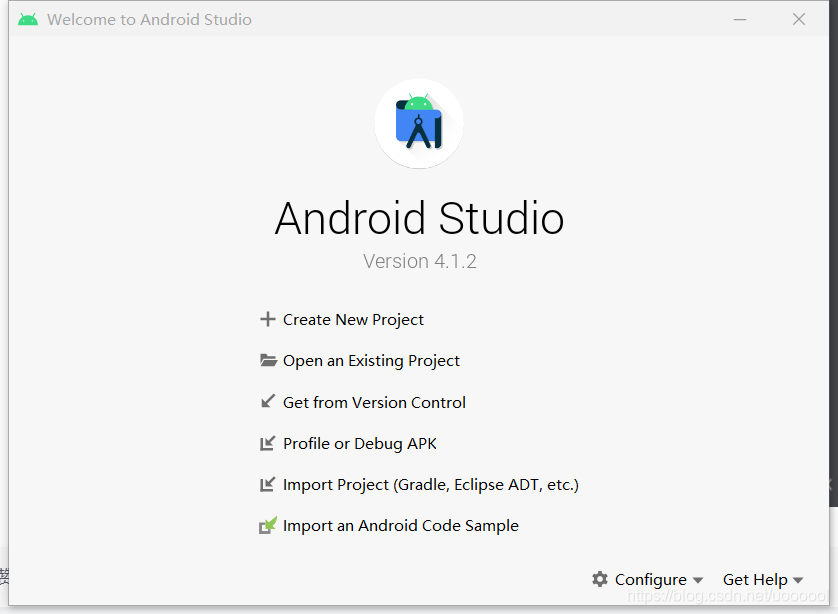Viewport: 838px width, 614px height.
Task: Click the Welcome to Android Studio title
Action: (x=149, y=20)
